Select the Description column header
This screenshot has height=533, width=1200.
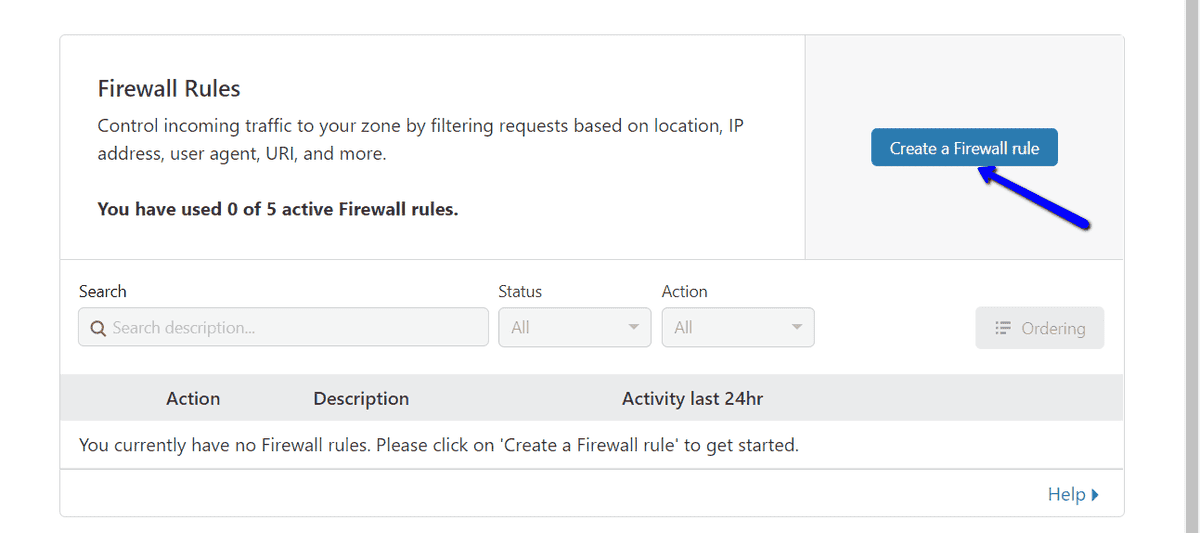[361, 398]
